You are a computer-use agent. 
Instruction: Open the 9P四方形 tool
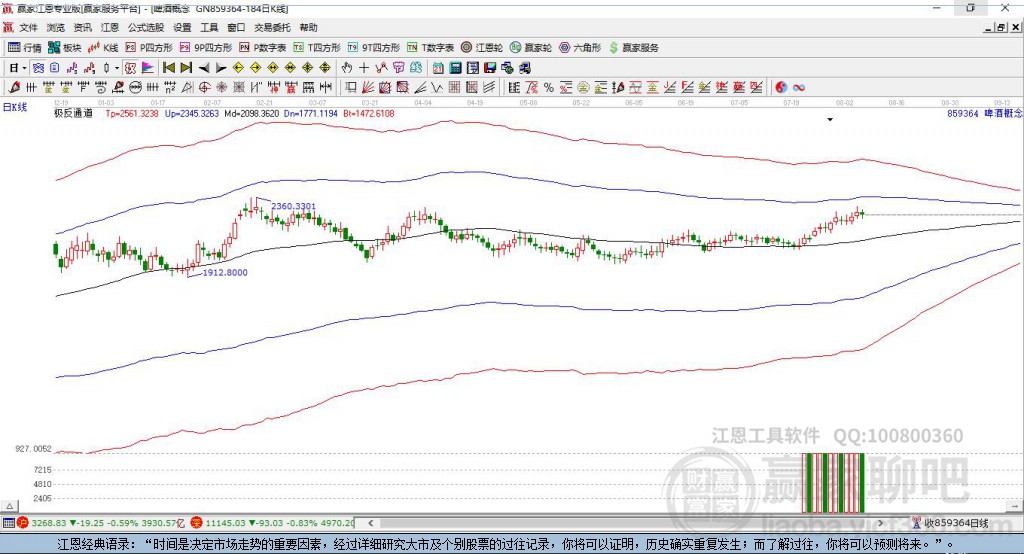pos(206,48)
